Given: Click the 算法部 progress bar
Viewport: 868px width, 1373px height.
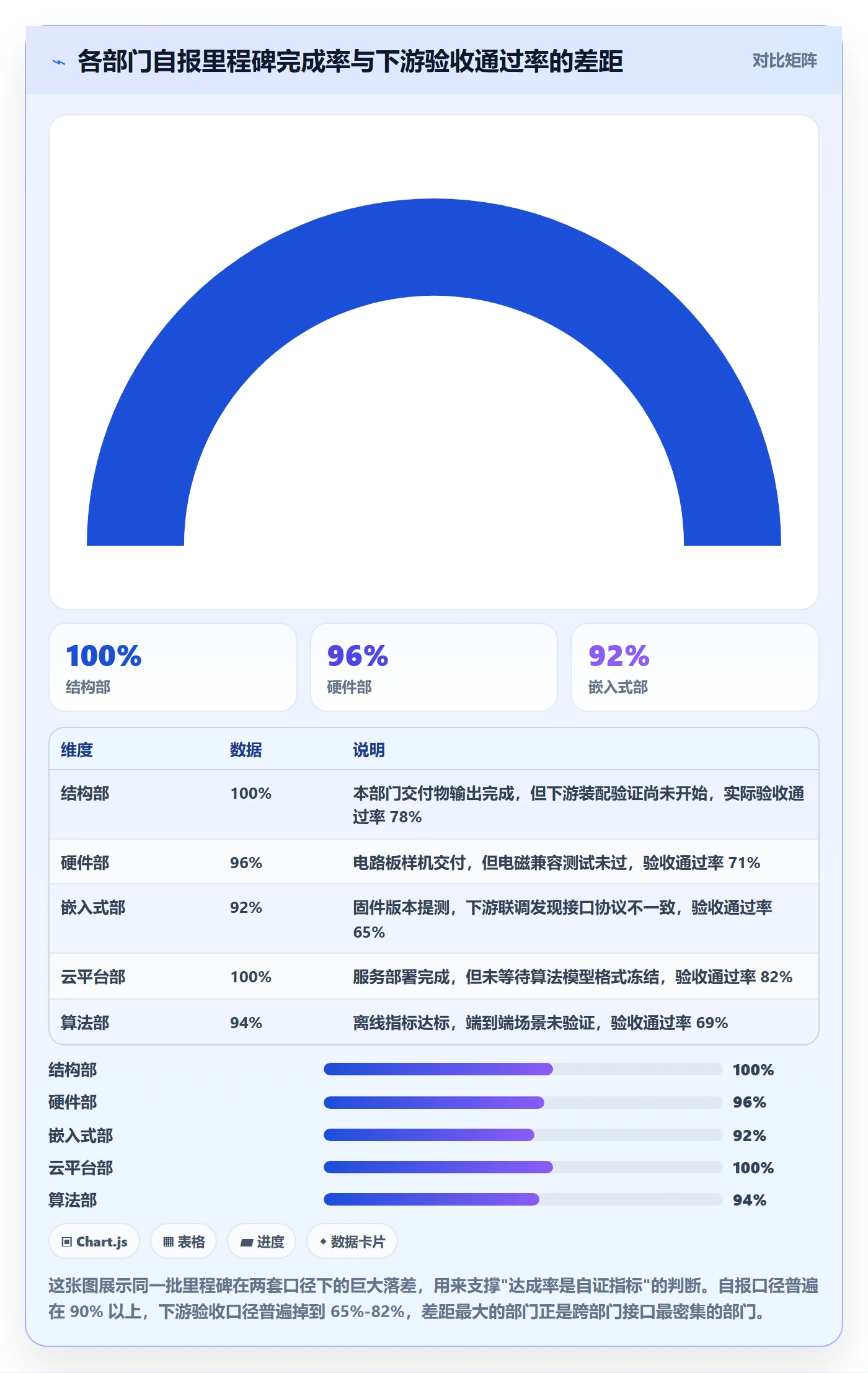Looking at the screenshot, I should pos(523,1199).
